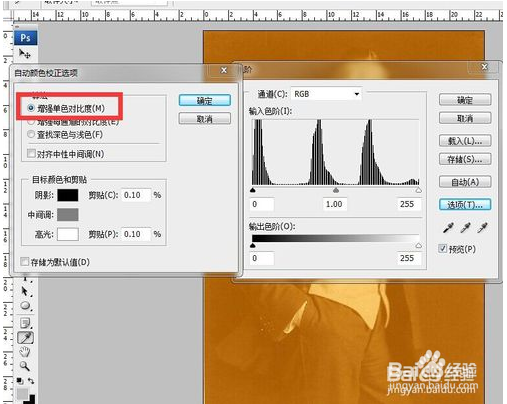The height and width of the screenshot is (404, 507).
Task: Open the 阴影 black color swatch
Action: (x=68, y=195)
